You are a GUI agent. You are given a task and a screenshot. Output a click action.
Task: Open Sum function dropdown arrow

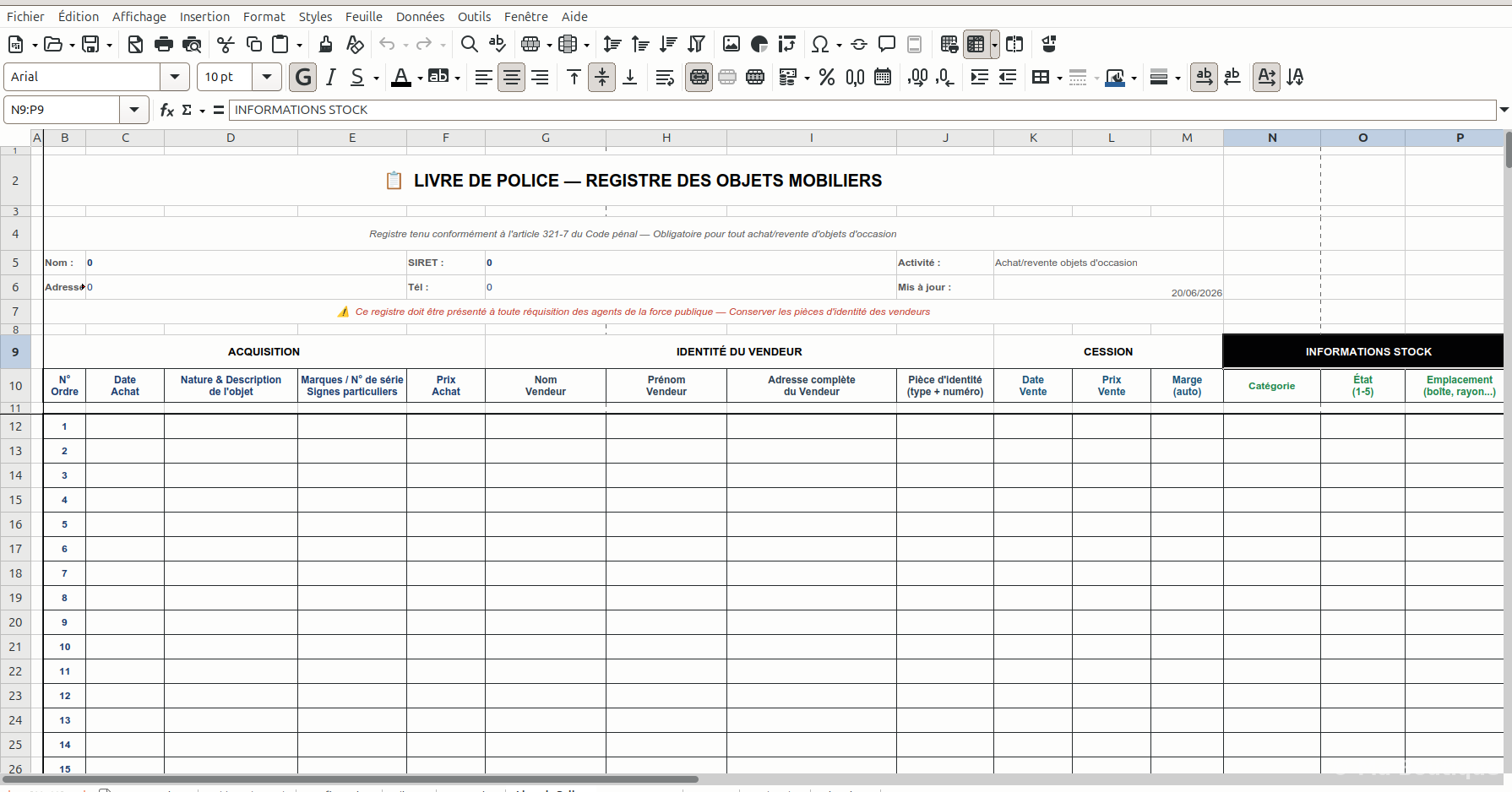pos(203,111)
